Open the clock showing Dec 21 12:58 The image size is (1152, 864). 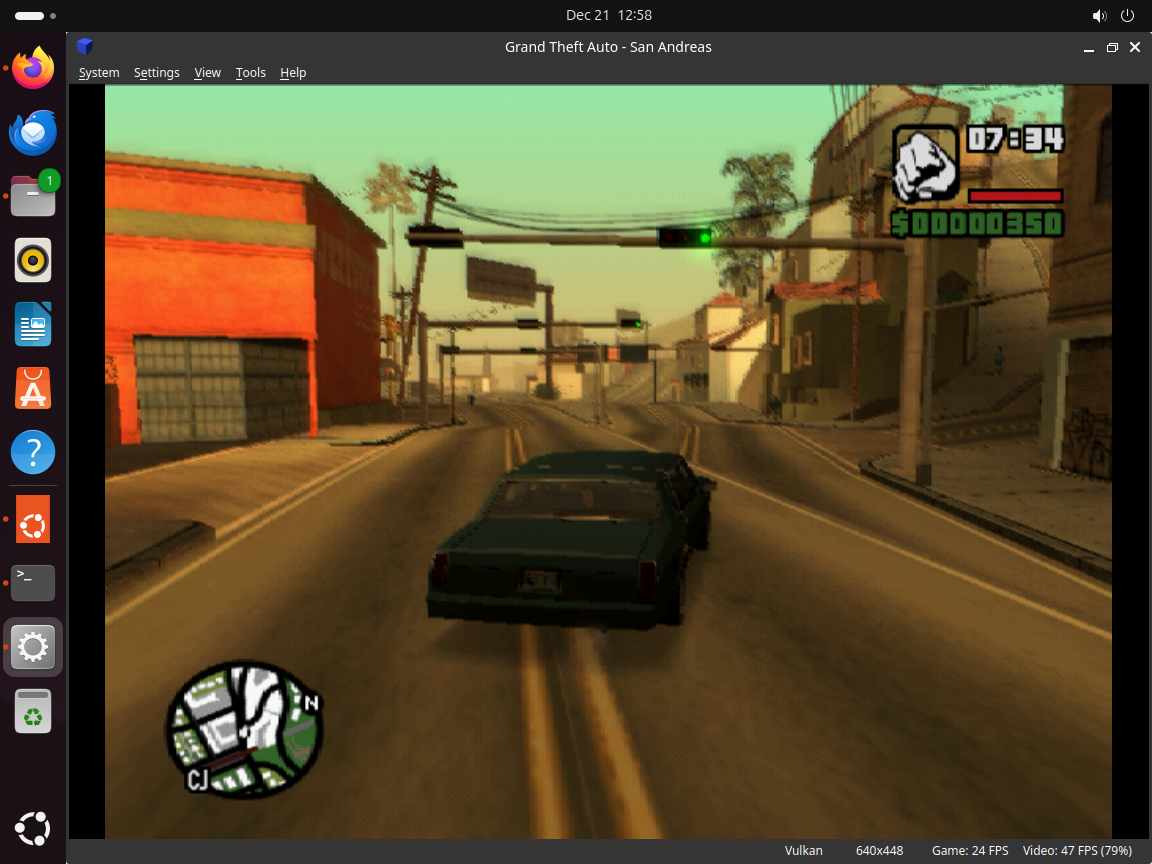coord(609,15)
